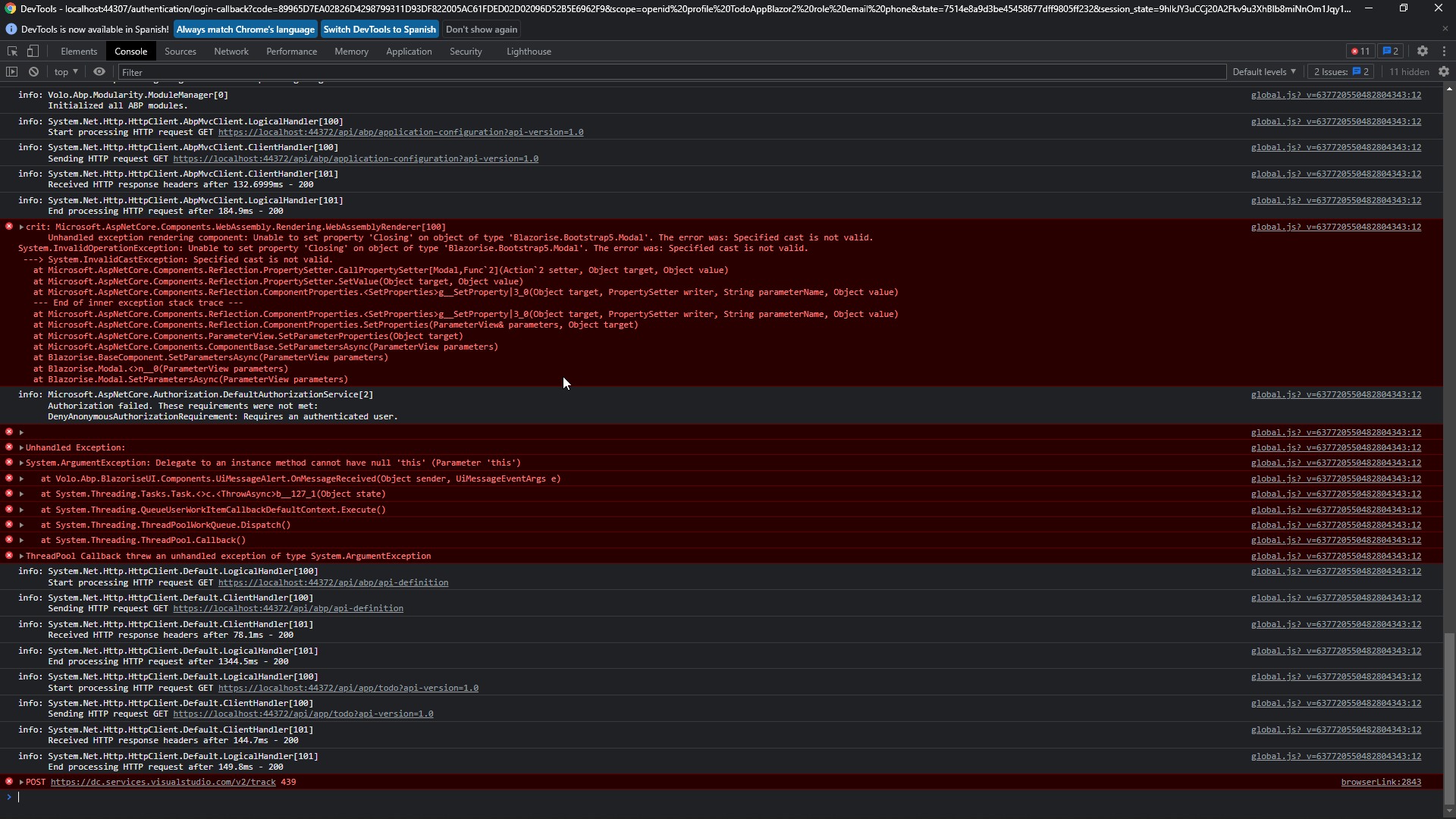This screenshot has width=1456, height=819.
Task: Show console sidebar icon
Action: pyautogui.click(x=11, y=72)
